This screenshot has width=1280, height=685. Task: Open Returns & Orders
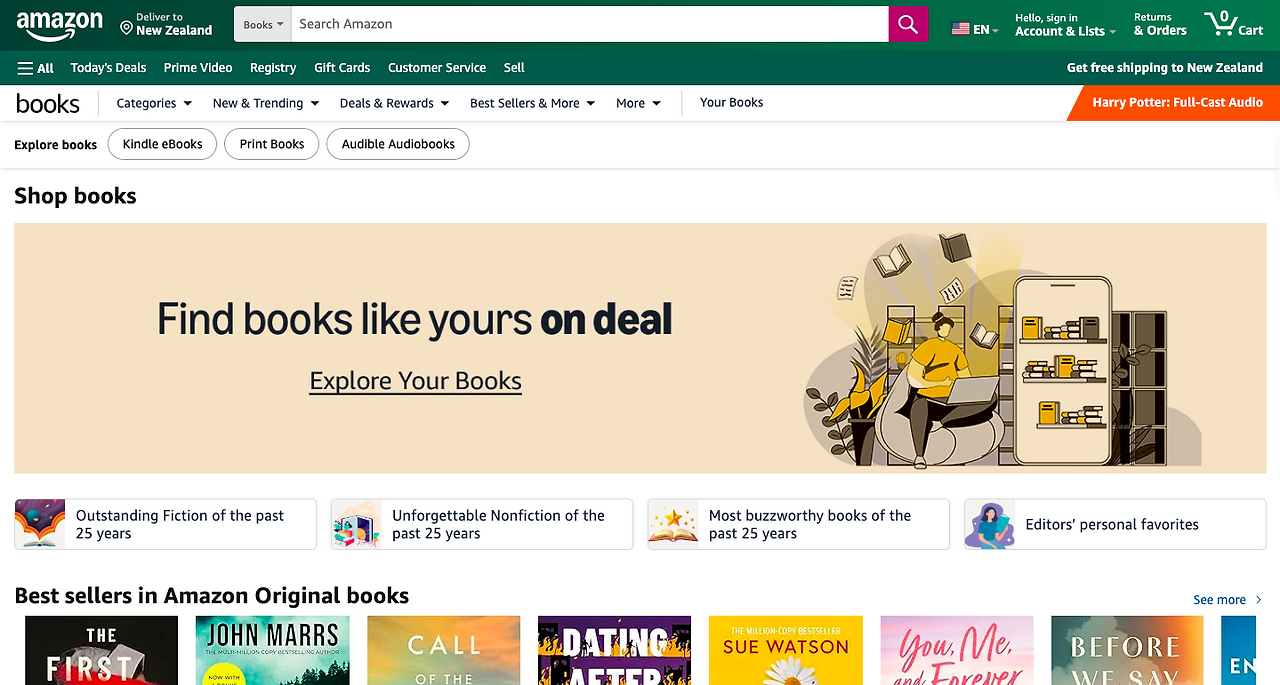point(1160,25)
